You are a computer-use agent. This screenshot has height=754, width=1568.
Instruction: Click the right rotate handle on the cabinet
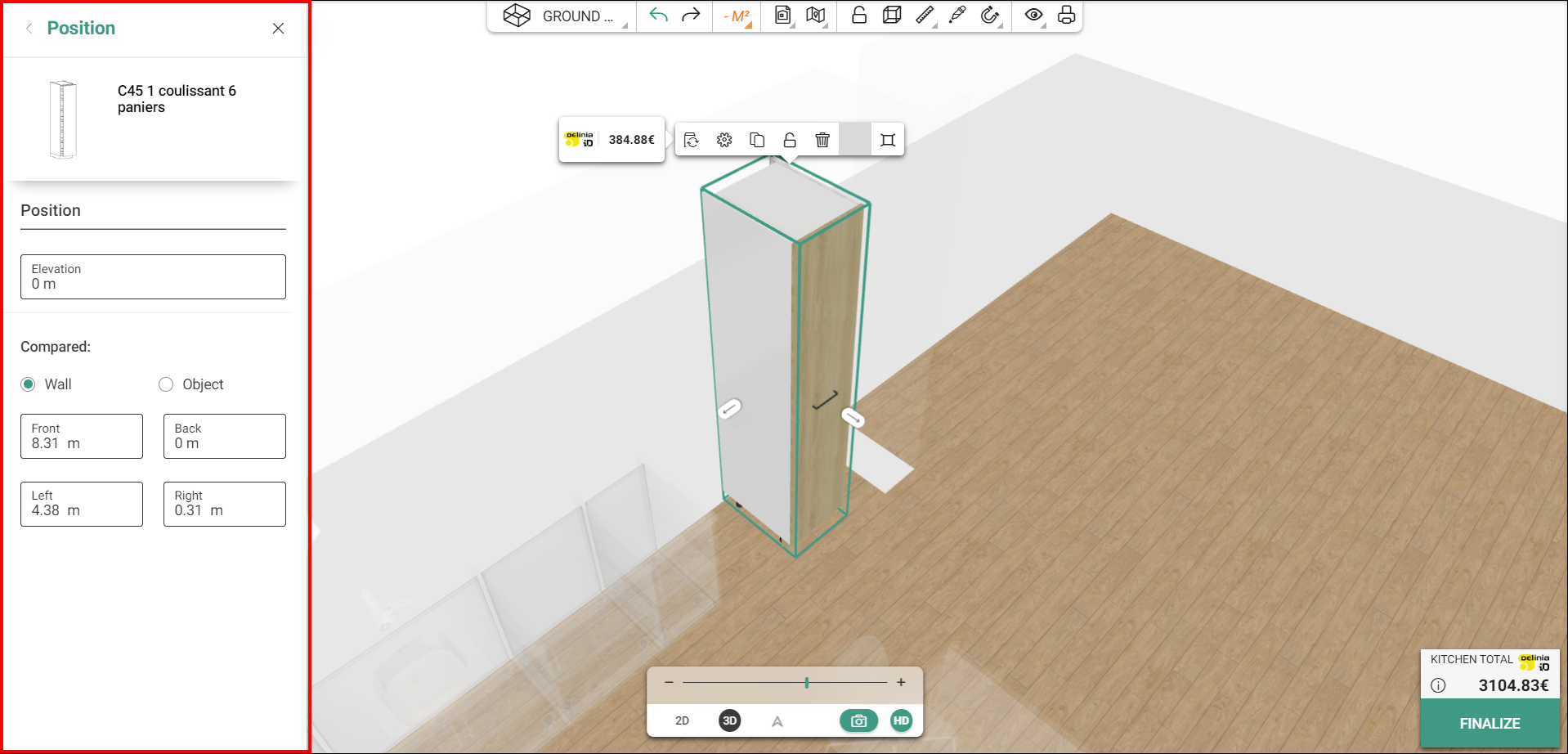tap(853, 418)
